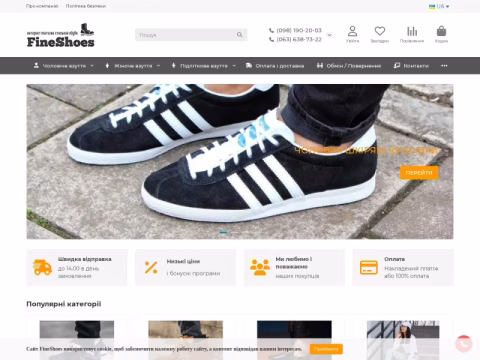Image resolution: width=480 pixels, height=360 pixels.
Task: Open the wishlist heart icon
Action: coord(380,31)
